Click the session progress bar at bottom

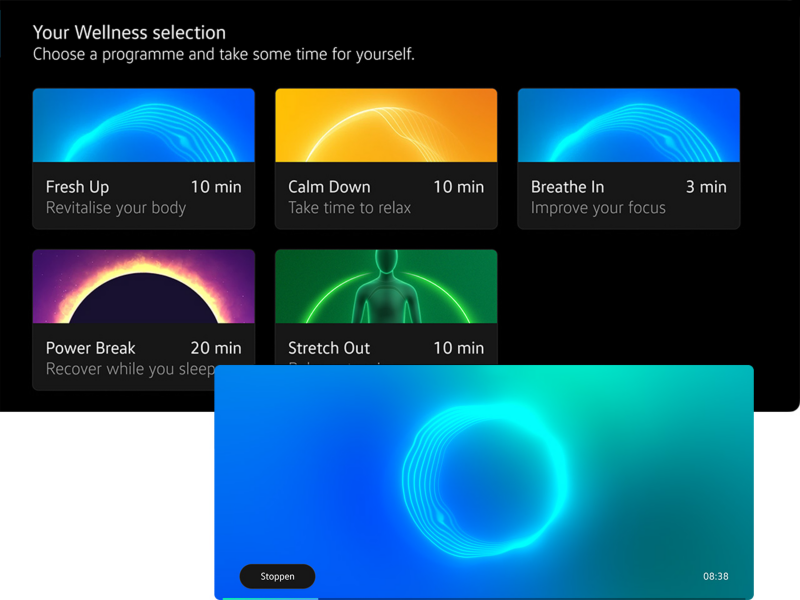point(484,598)
